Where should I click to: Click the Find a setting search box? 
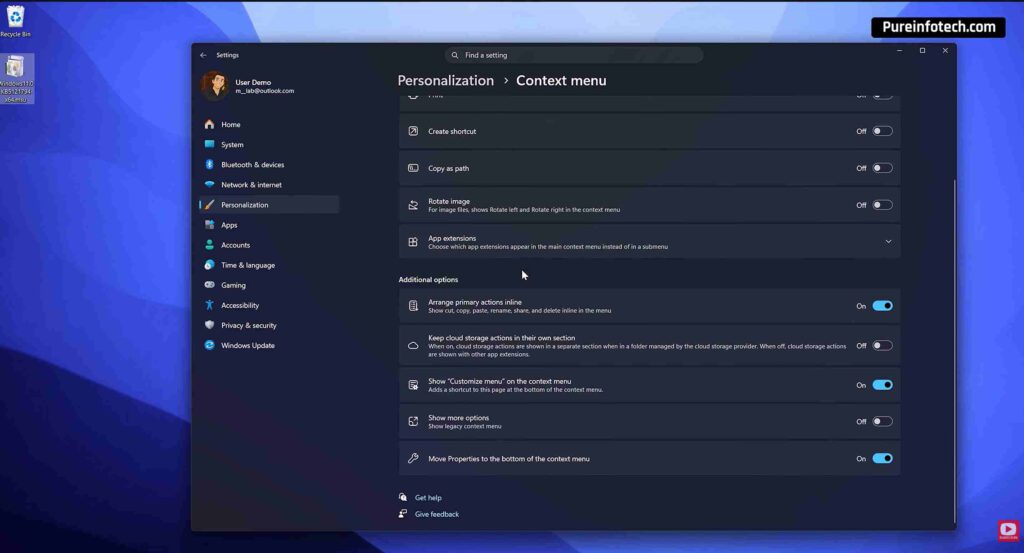coord(574,55)
